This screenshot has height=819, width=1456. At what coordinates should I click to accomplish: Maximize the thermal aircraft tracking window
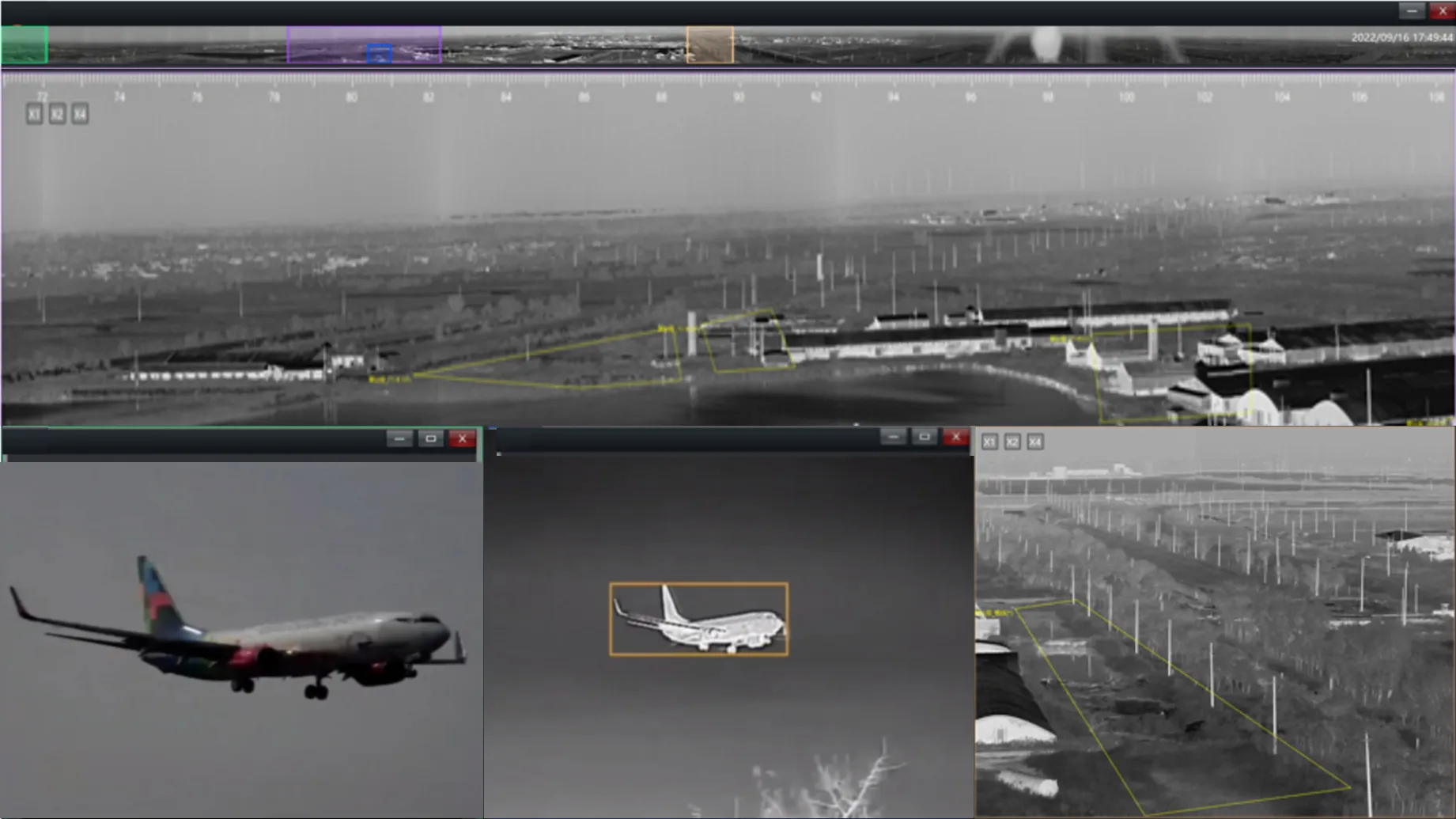(x=924, y=437)
